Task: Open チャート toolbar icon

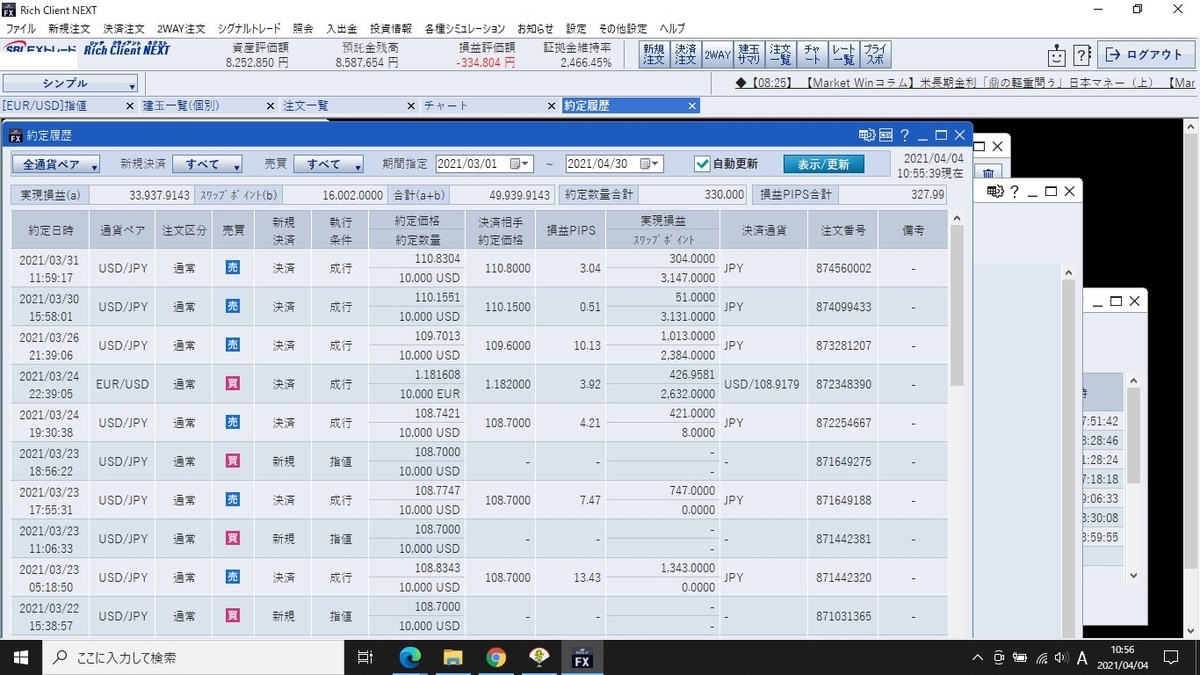Action: [x=812, y=54]
